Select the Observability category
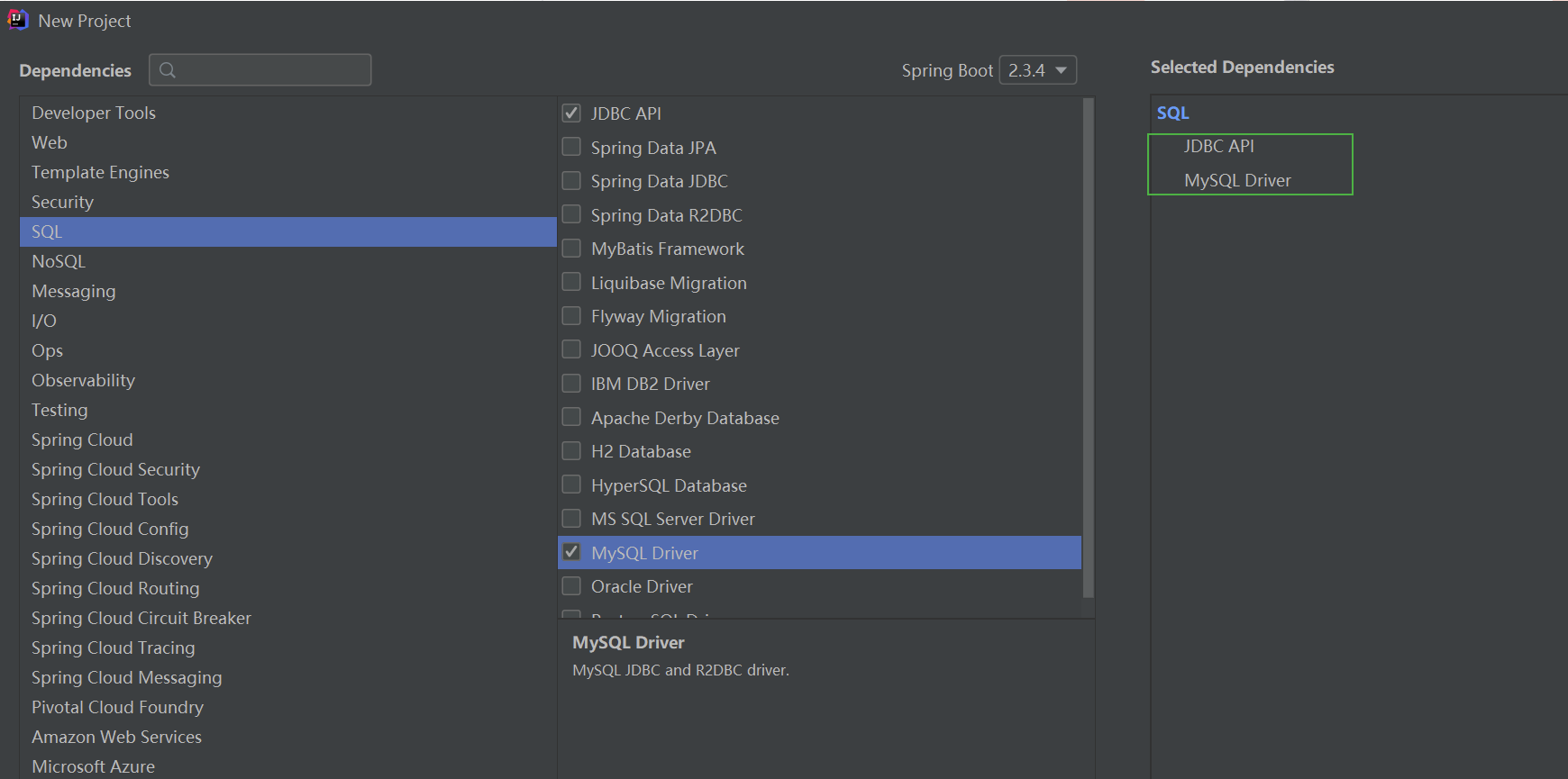1568x779 pixels. pos(288,380)
